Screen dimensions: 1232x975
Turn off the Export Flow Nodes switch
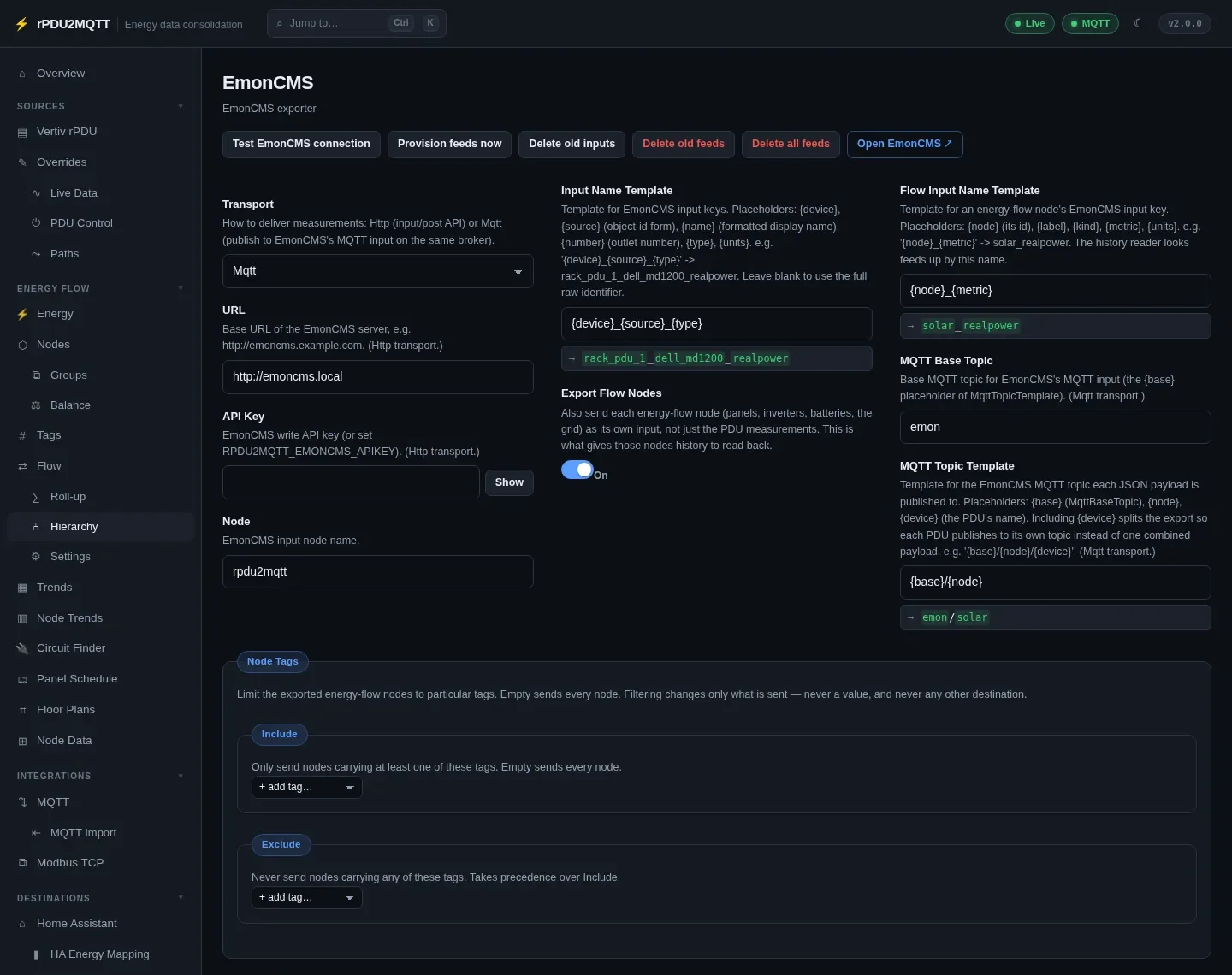coord(577,470)
